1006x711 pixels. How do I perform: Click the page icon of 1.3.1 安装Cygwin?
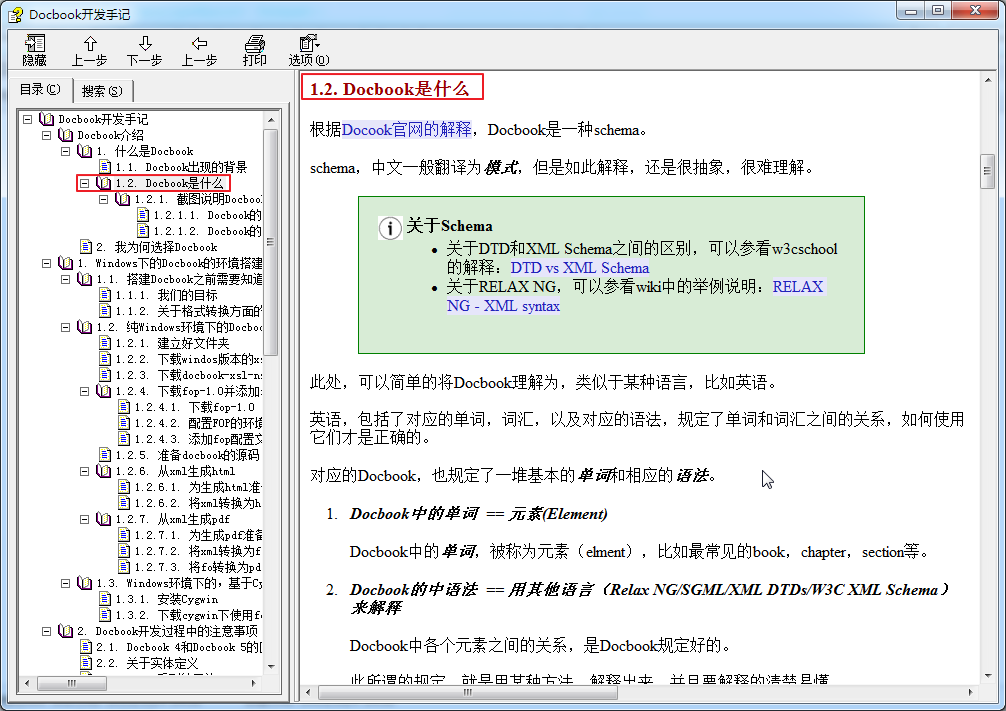coord(105,599)
